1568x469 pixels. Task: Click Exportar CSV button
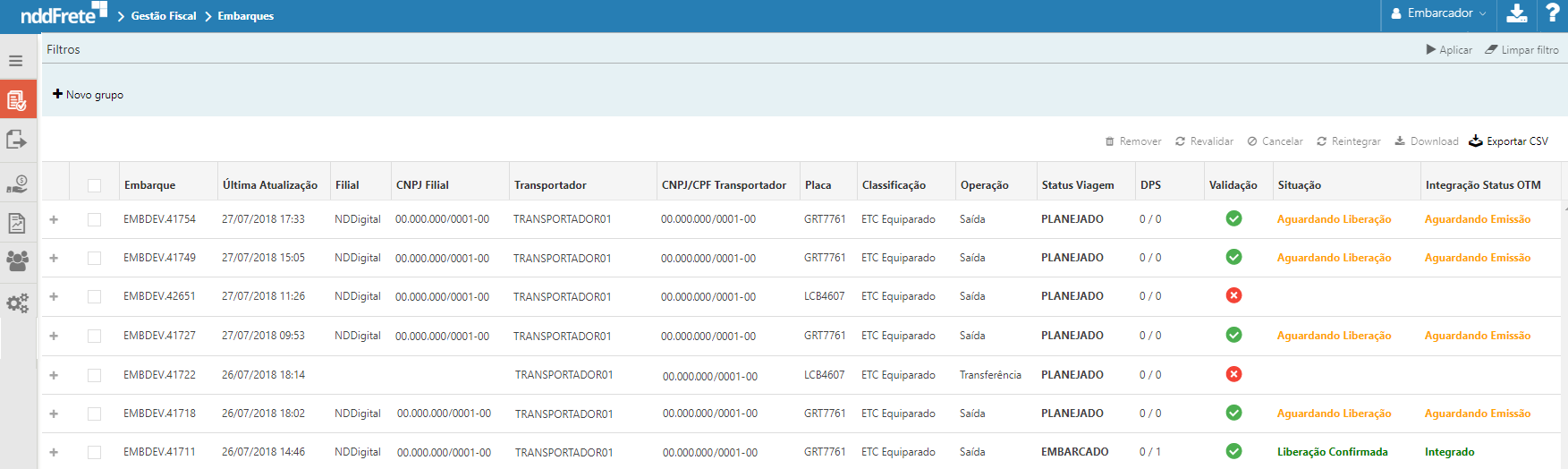point(1508,141)
